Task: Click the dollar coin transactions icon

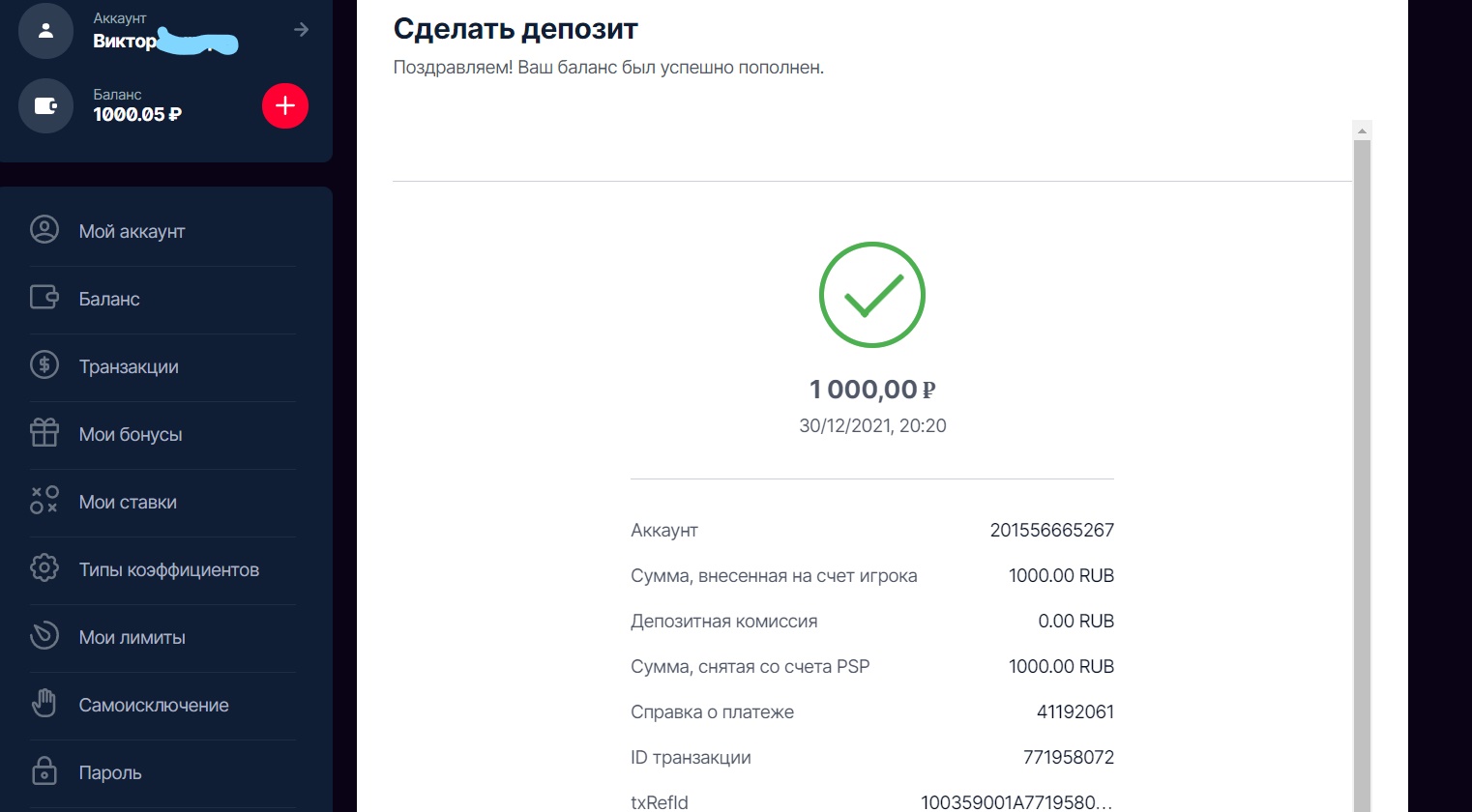Action: click(44, 365)
